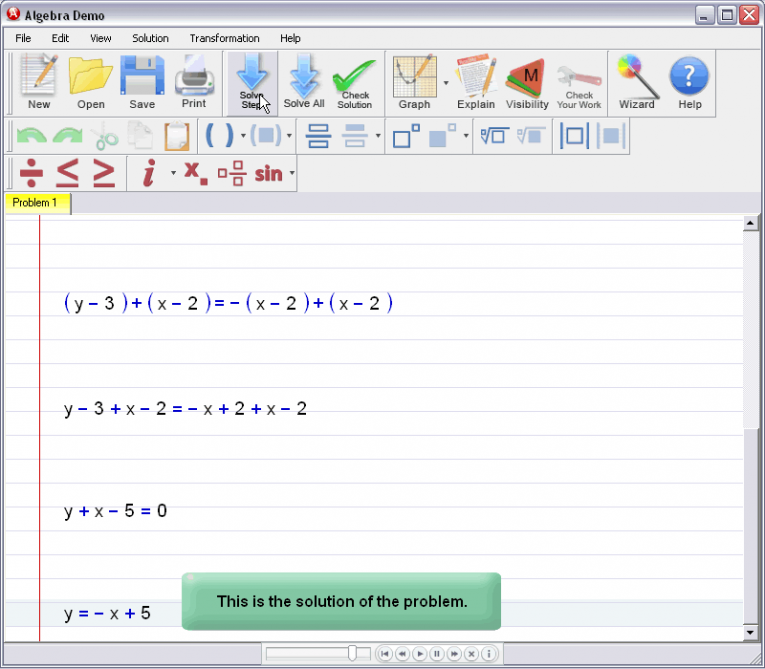Undo with the green left arrow

(x=31, y=136)
